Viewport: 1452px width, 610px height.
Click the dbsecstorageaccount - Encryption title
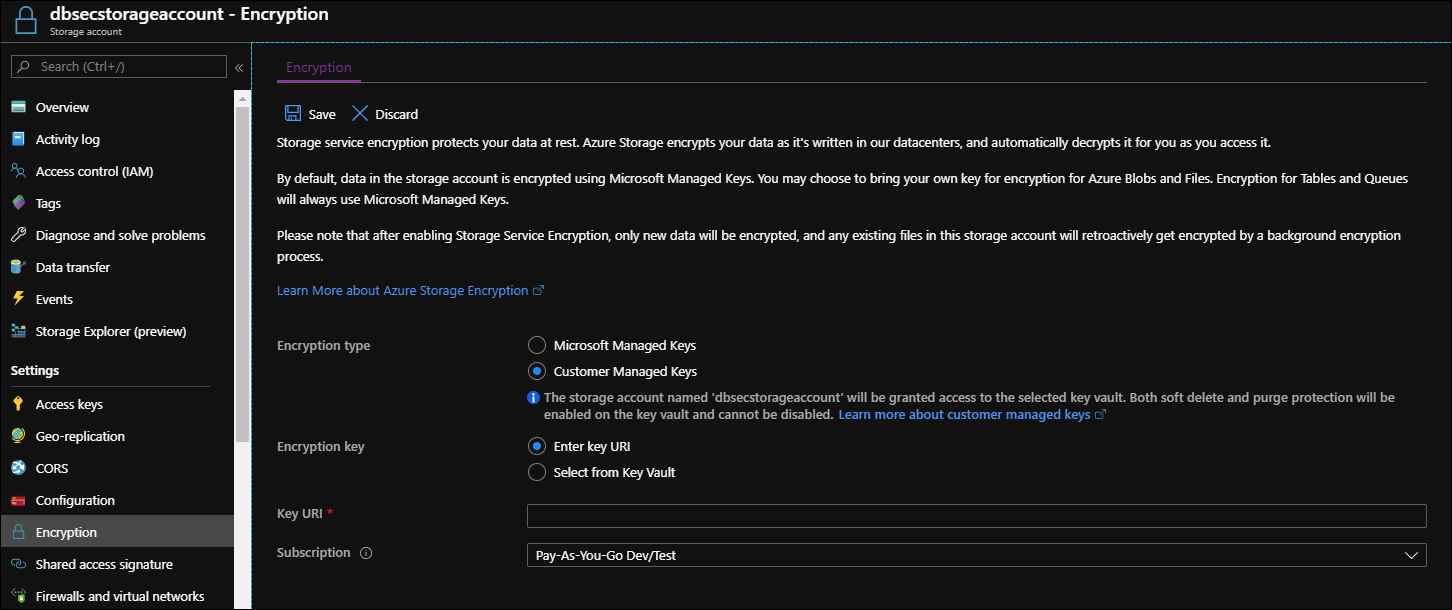click(189, 15)
